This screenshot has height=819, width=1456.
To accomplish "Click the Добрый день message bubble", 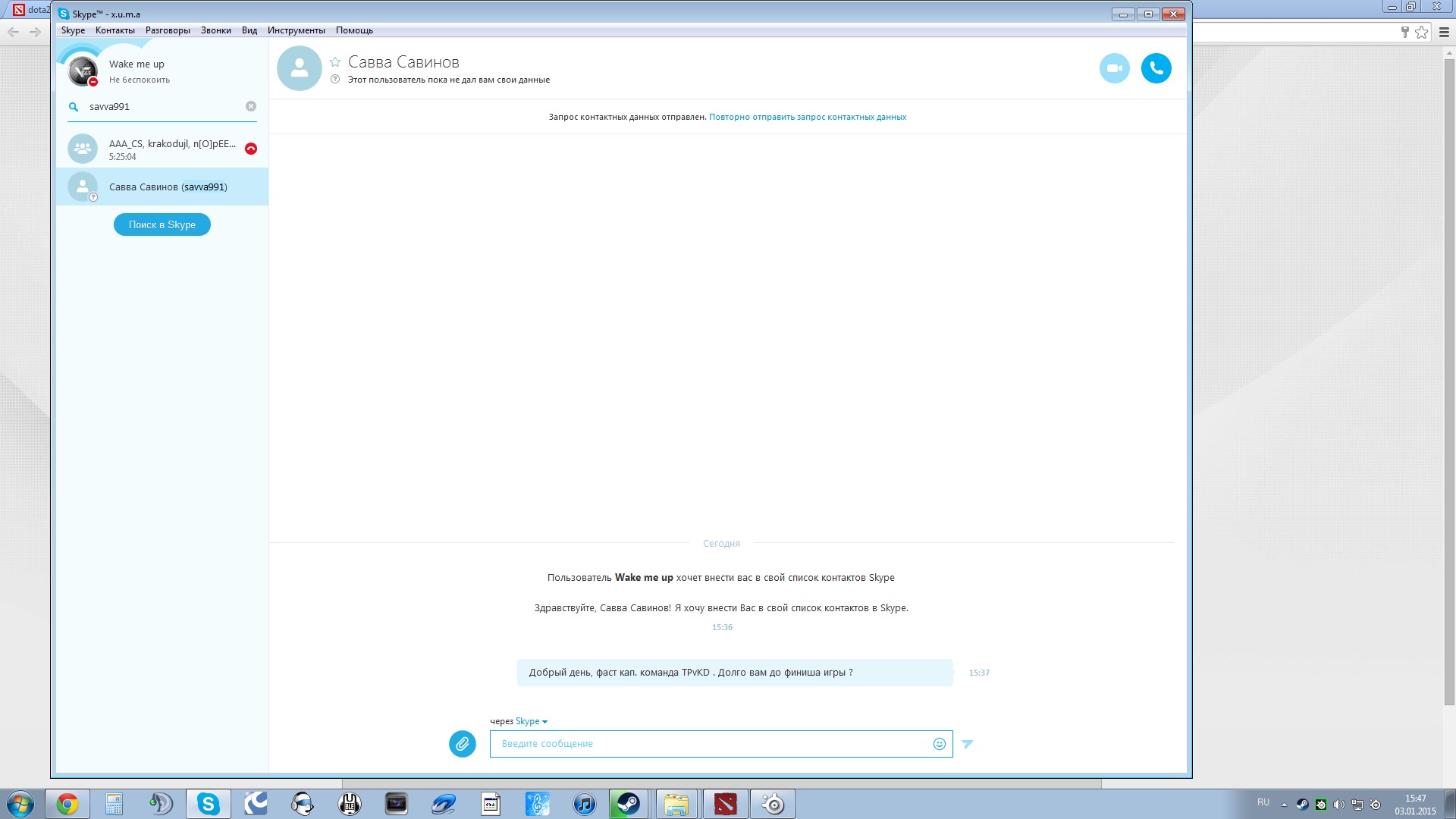I will (x=735, y=673).
